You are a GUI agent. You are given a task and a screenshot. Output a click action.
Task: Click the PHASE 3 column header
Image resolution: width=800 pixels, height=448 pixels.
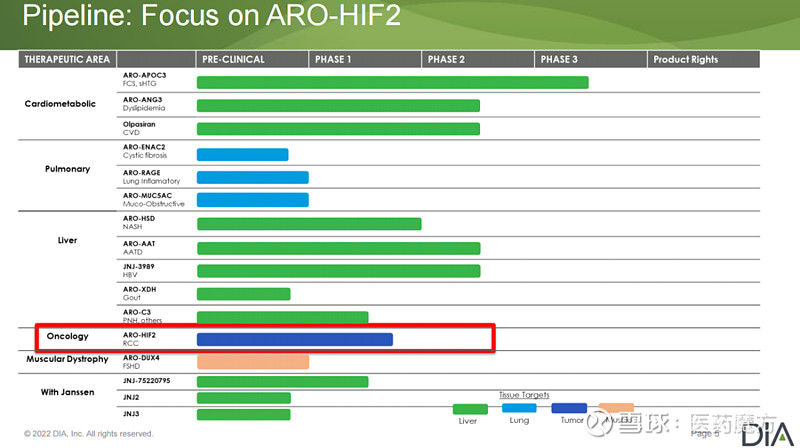[590, 59]
